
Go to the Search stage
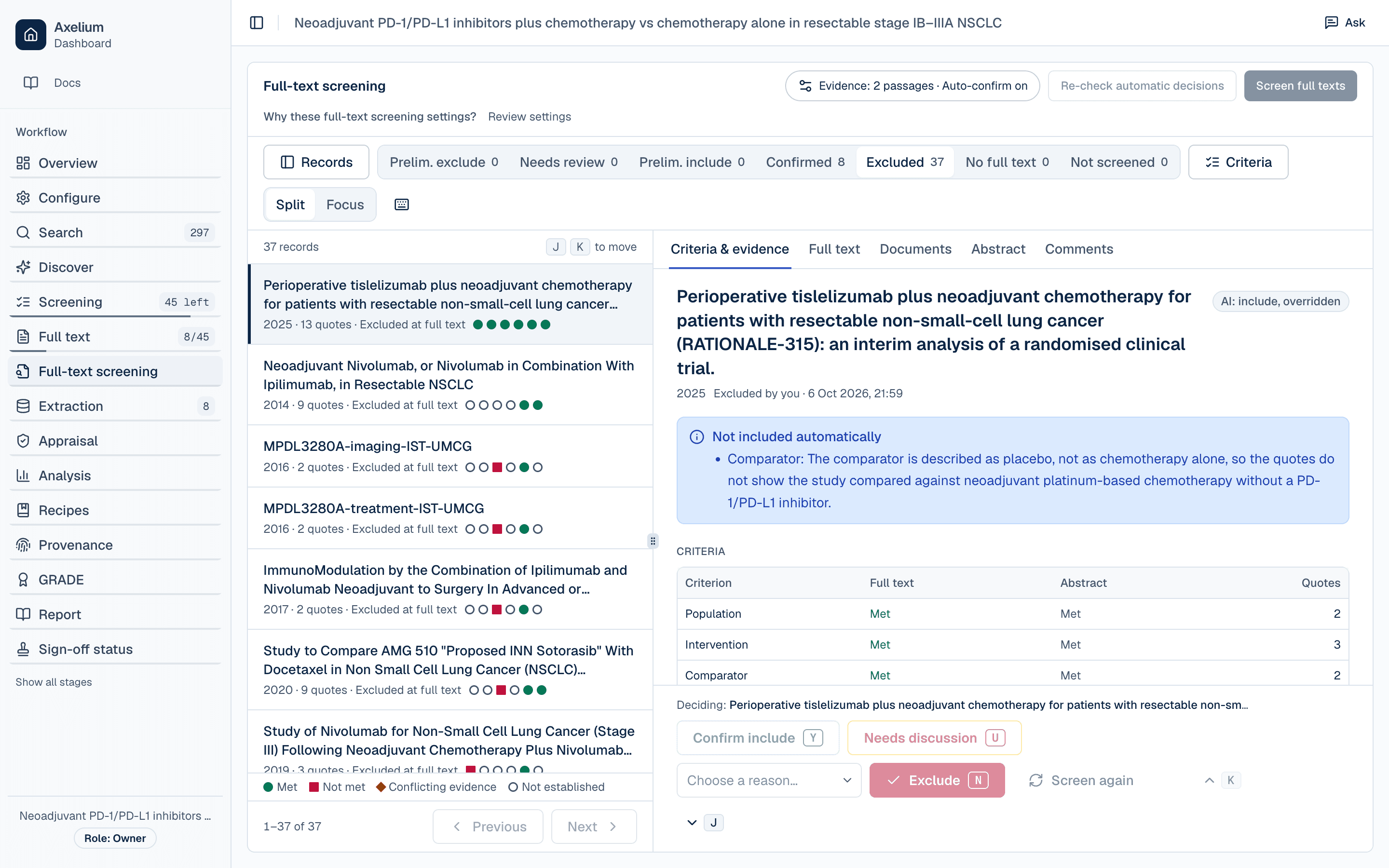[115, 232]
